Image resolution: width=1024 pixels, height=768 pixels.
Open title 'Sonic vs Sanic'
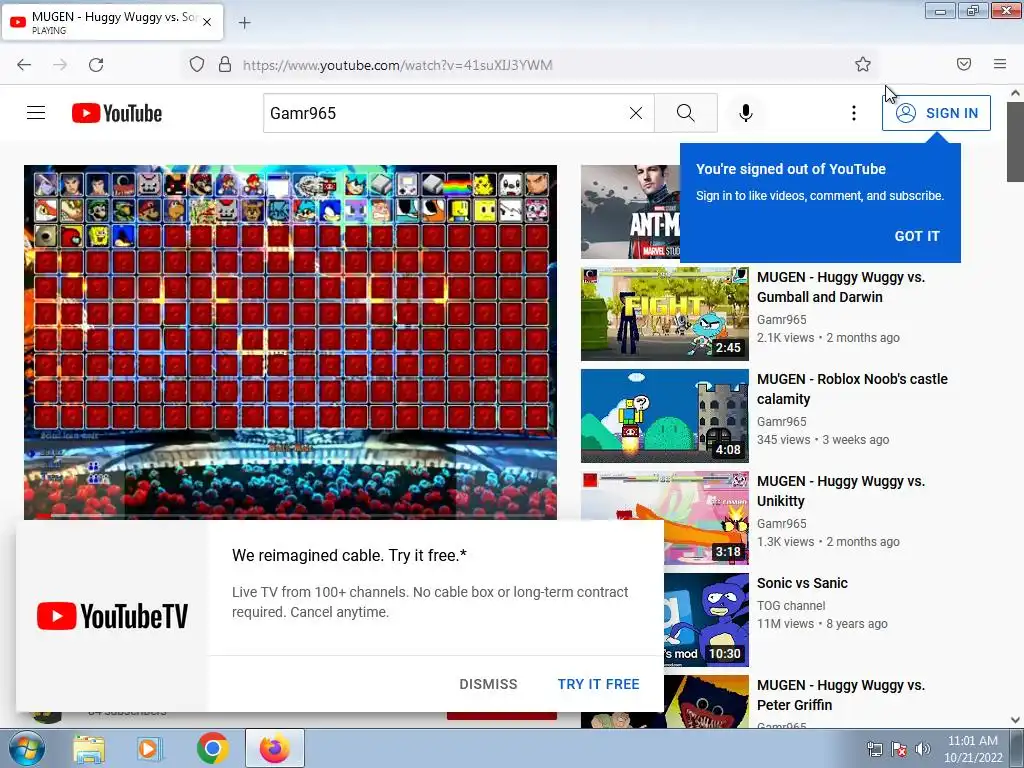[802, 583]
